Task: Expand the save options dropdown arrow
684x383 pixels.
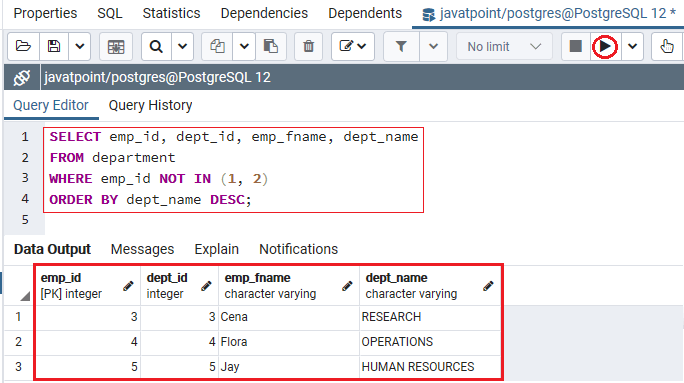Action: click(79, 46)
